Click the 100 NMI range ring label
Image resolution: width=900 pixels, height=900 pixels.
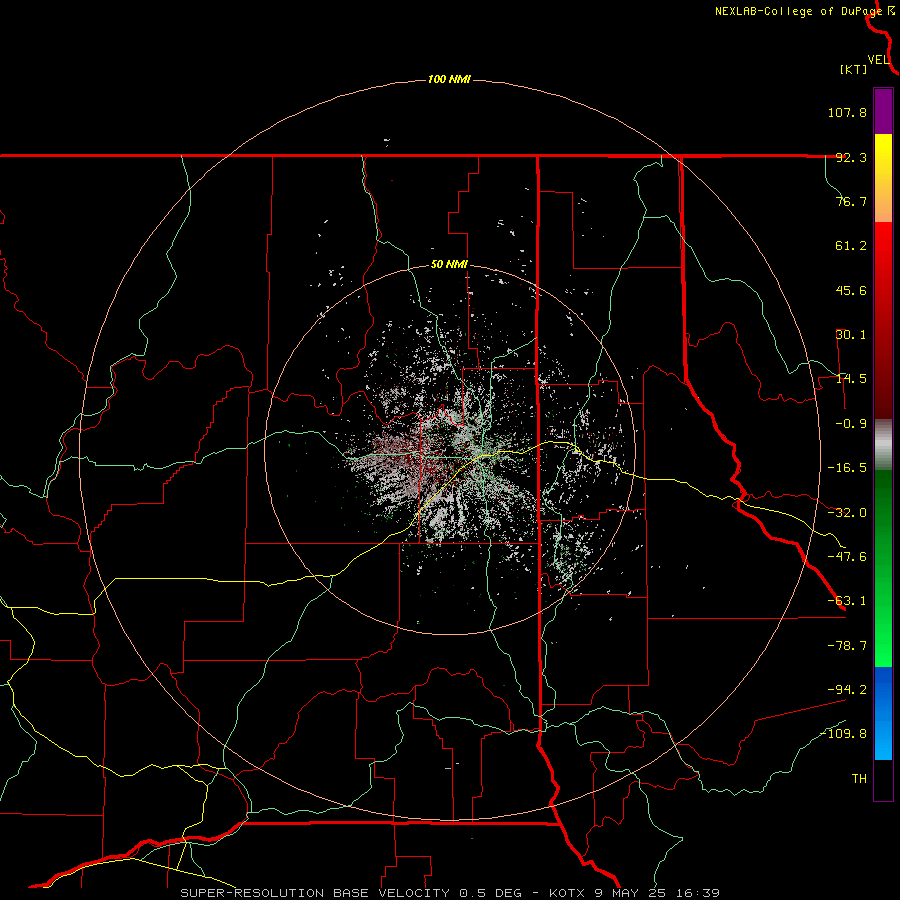pos(449,79)
